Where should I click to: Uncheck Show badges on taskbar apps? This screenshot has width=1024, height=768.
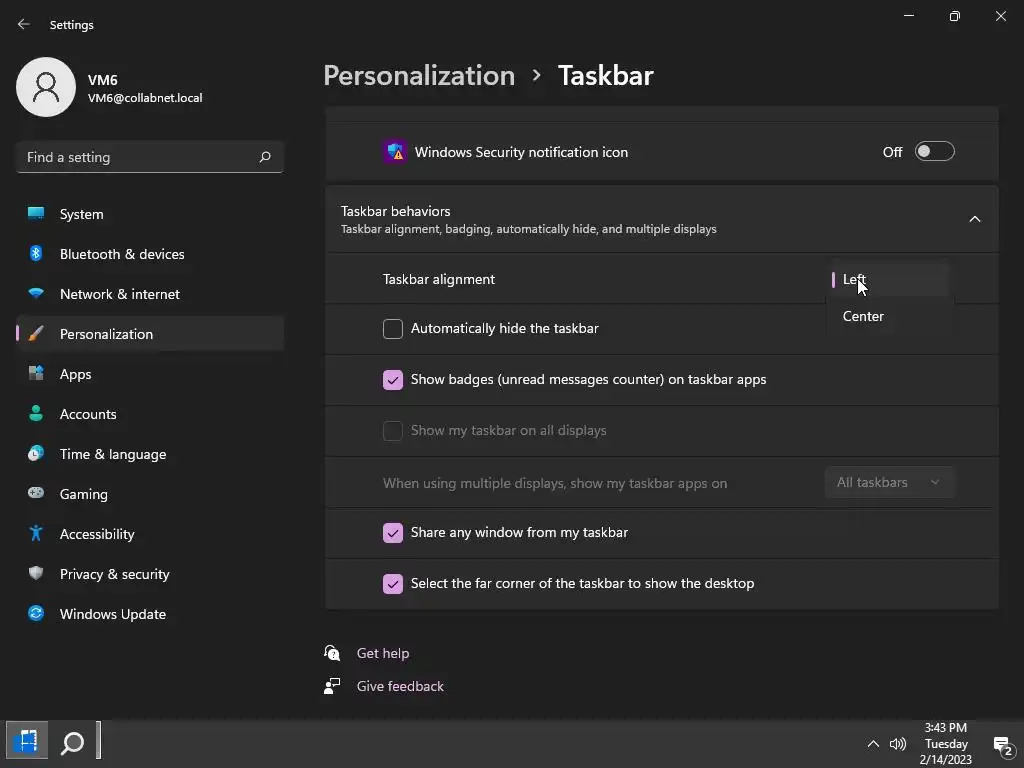coord(392,379)
